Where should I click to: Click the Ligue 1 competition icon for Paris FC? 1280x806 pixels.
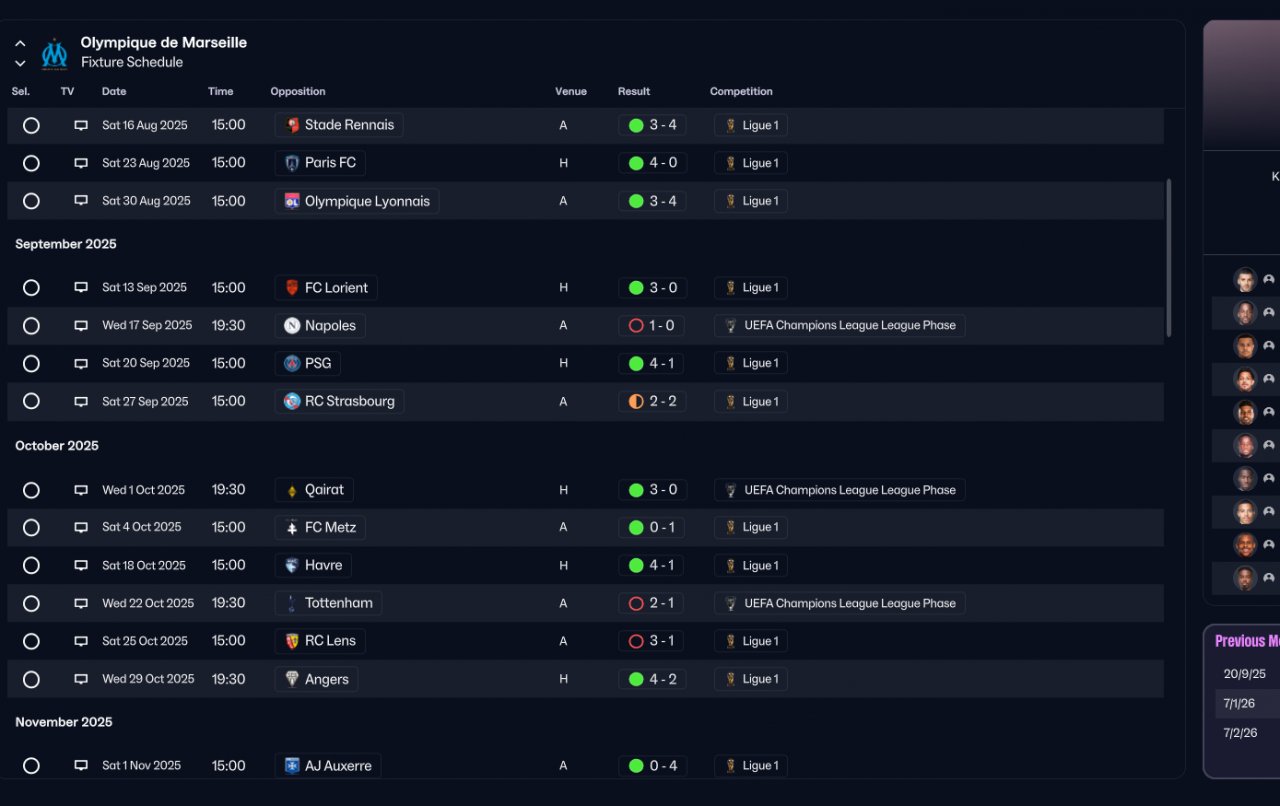pyautogui.click(x=731, y=163)
